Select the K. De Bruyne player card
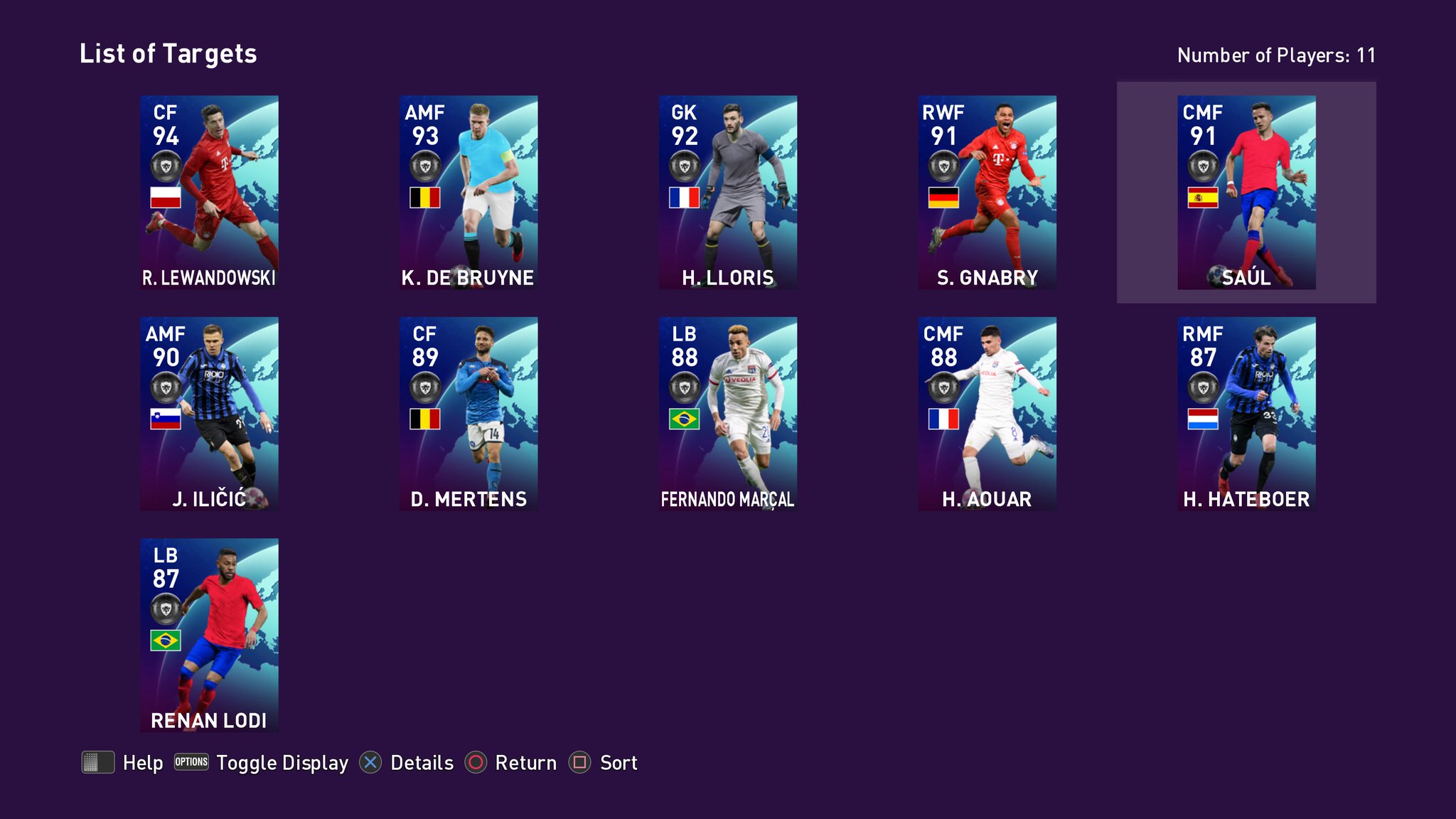The image size is (1456, 819). coord(469,192)
